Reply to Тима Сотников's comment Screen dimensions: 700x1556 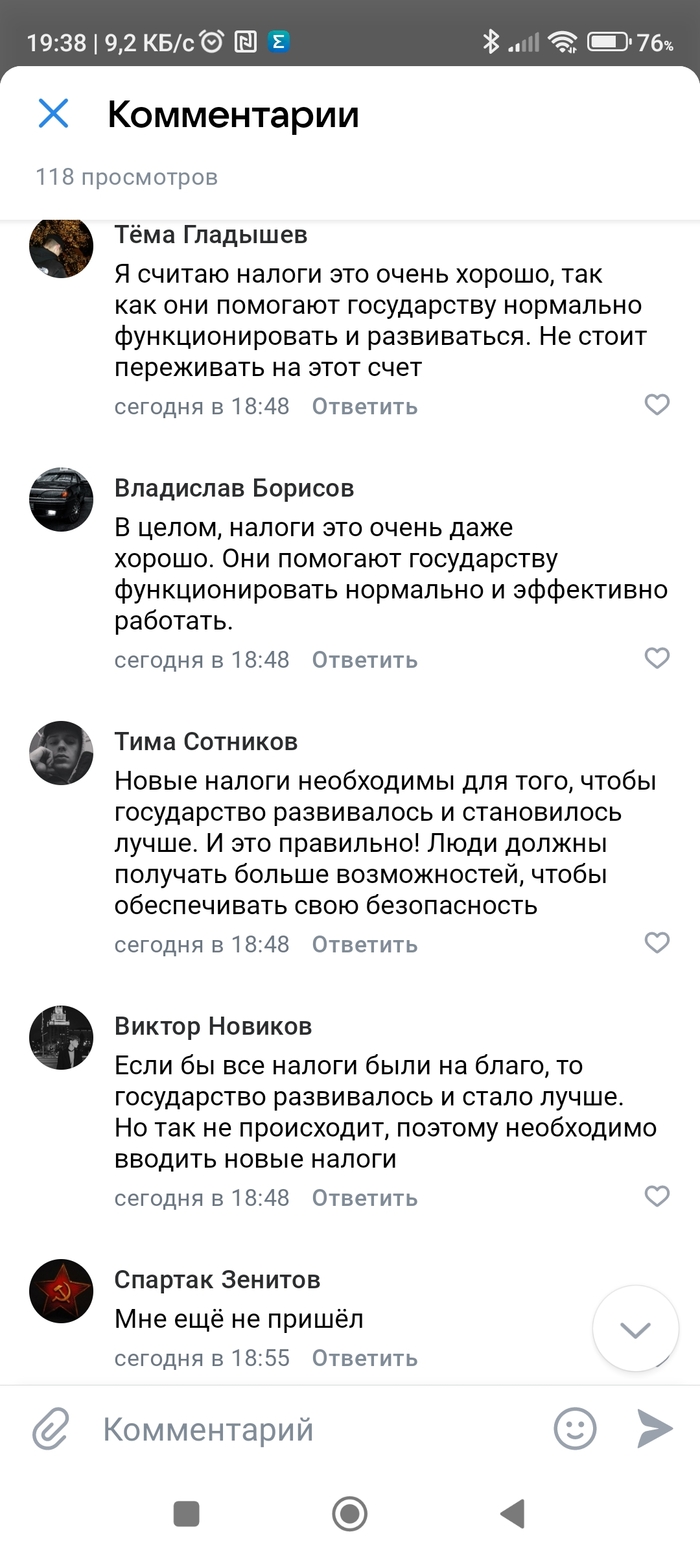364,944
